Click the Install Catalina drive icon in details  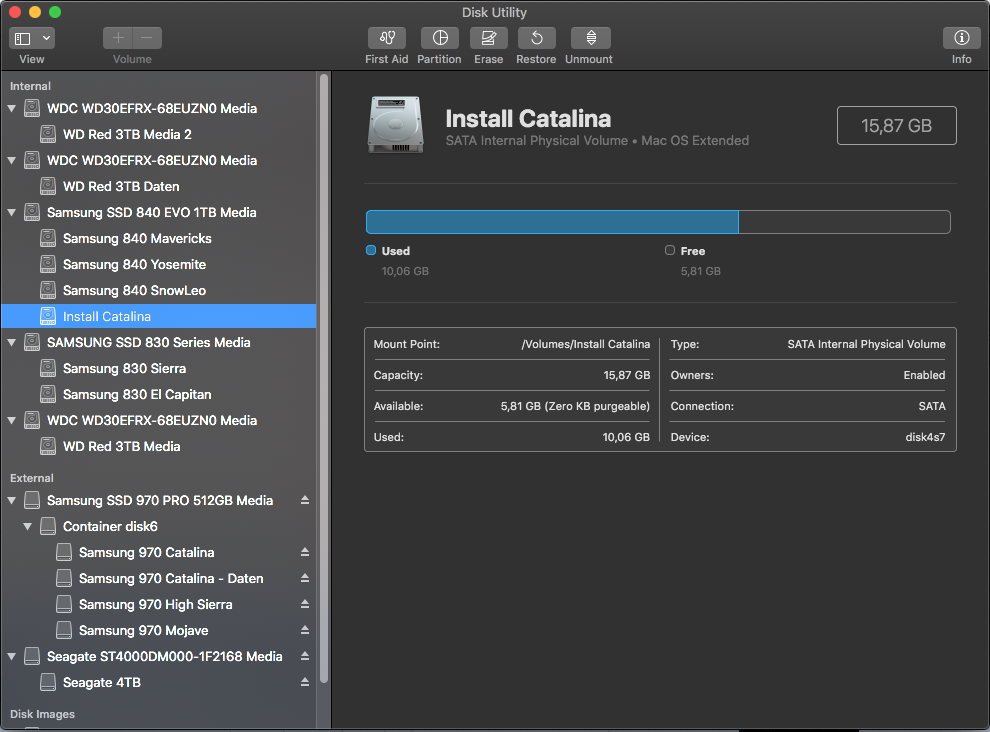(395, 124)
